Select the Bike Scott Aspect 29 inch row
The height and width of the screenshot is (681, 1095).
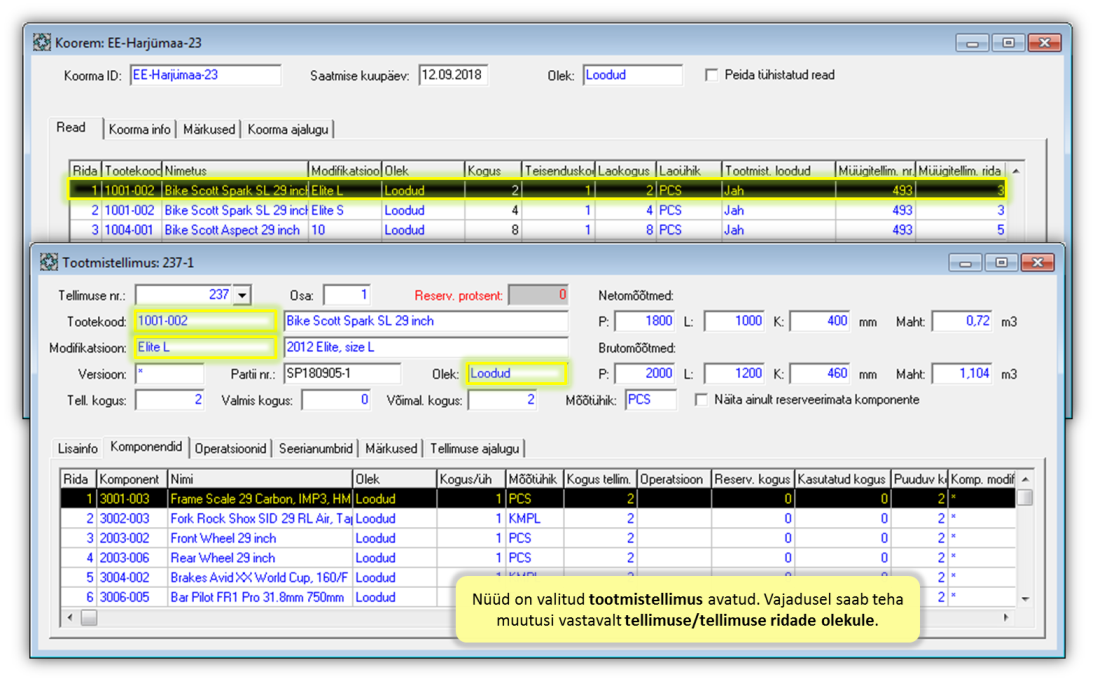(x=538, y=230)
